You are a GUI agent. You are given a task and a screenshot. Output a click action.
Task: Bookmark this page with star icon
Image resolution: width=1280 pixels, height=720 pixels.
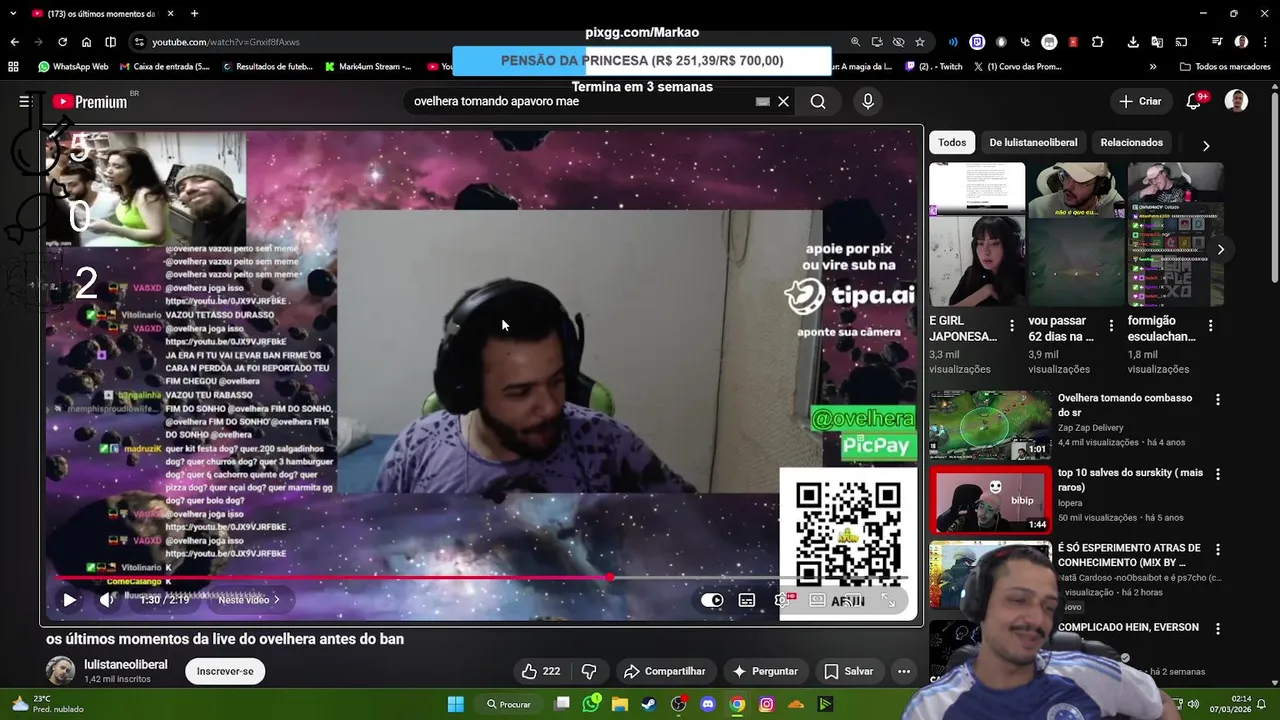pos(920,42)
